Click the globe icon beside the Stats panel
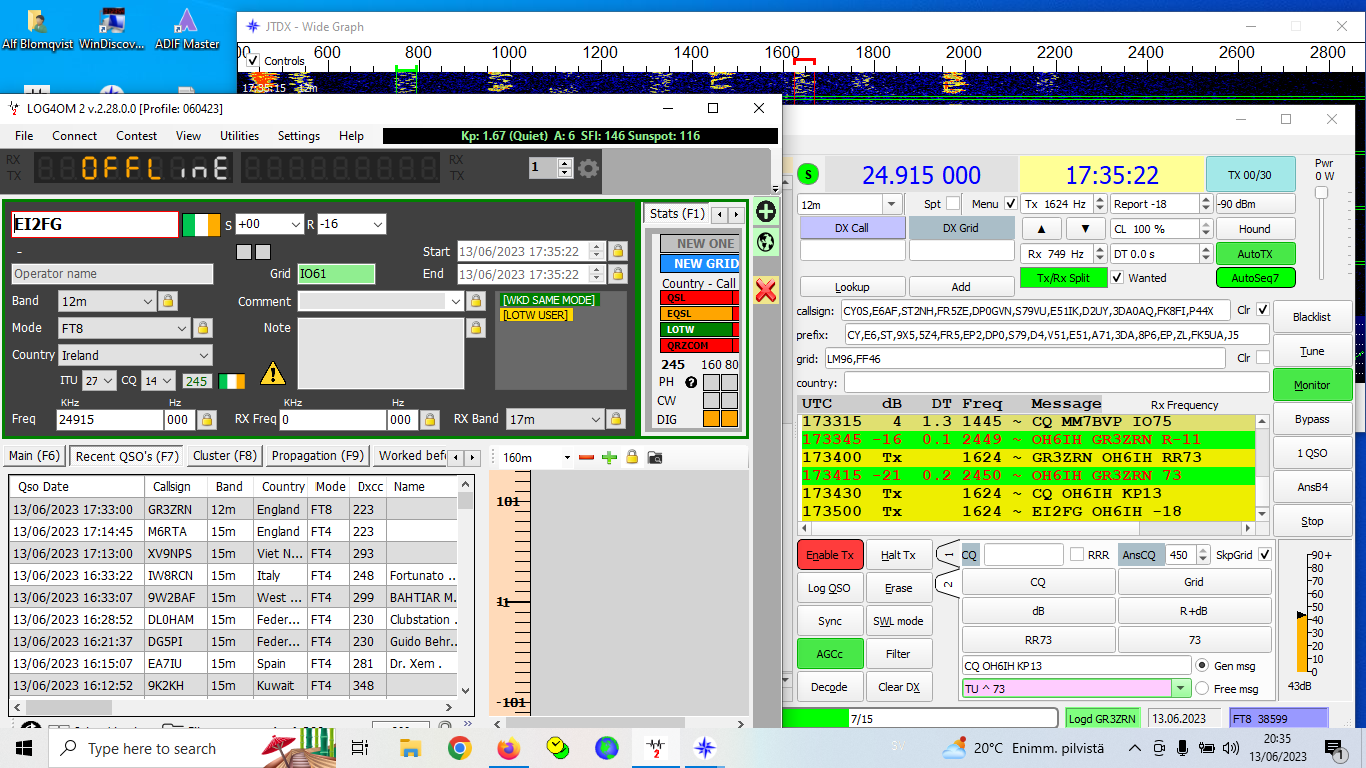This screenshot has width=1366, height=768. pos(766,241)
